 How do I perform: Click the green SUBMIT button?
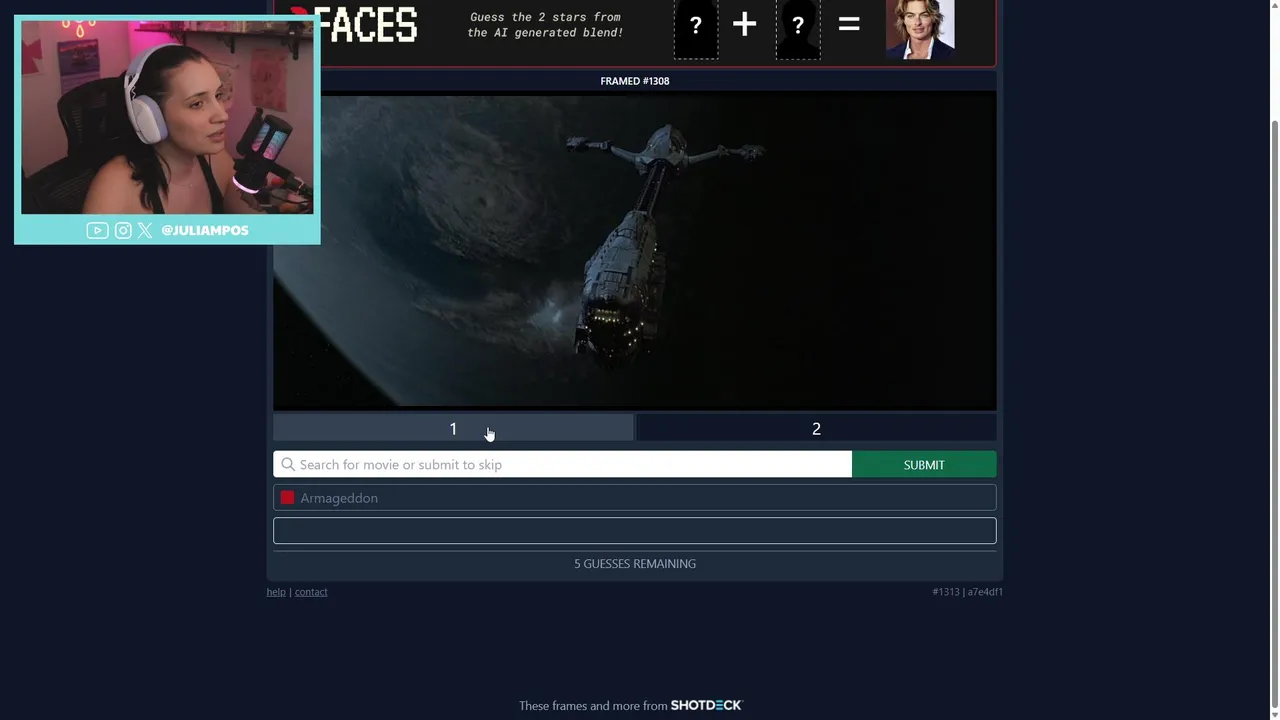[924, 464]
